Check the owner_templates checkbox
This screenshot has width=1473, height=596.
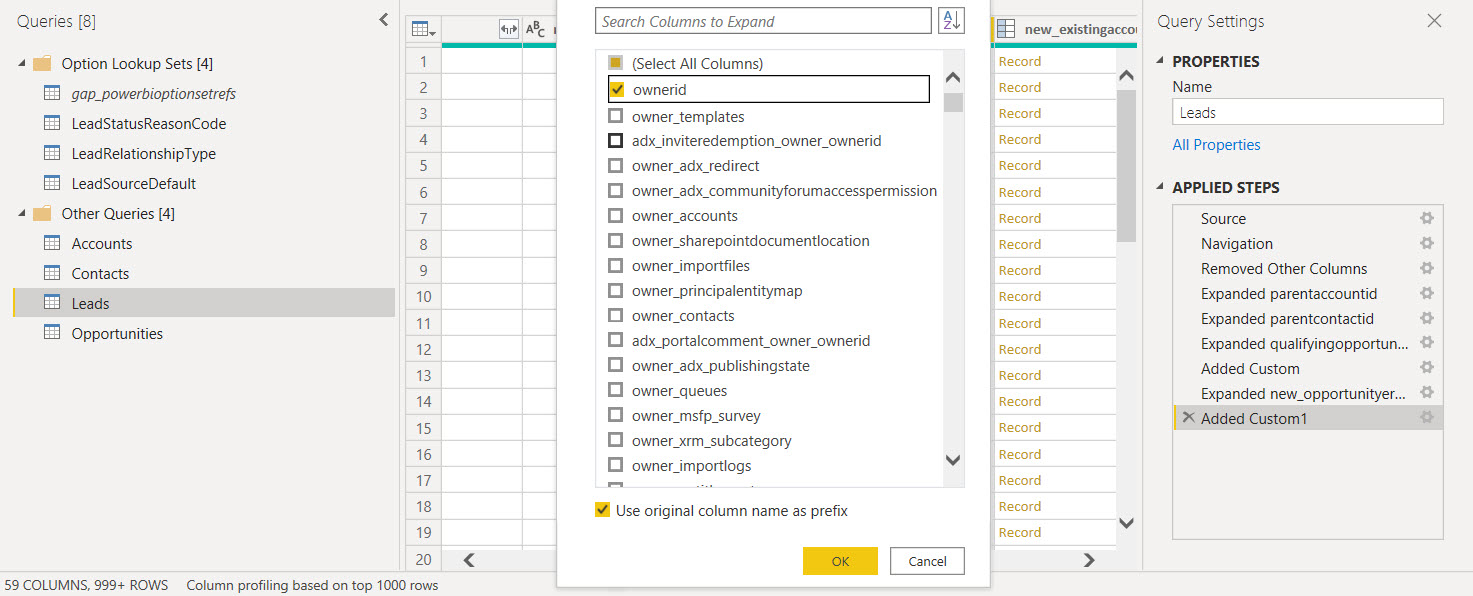(616, 116)
